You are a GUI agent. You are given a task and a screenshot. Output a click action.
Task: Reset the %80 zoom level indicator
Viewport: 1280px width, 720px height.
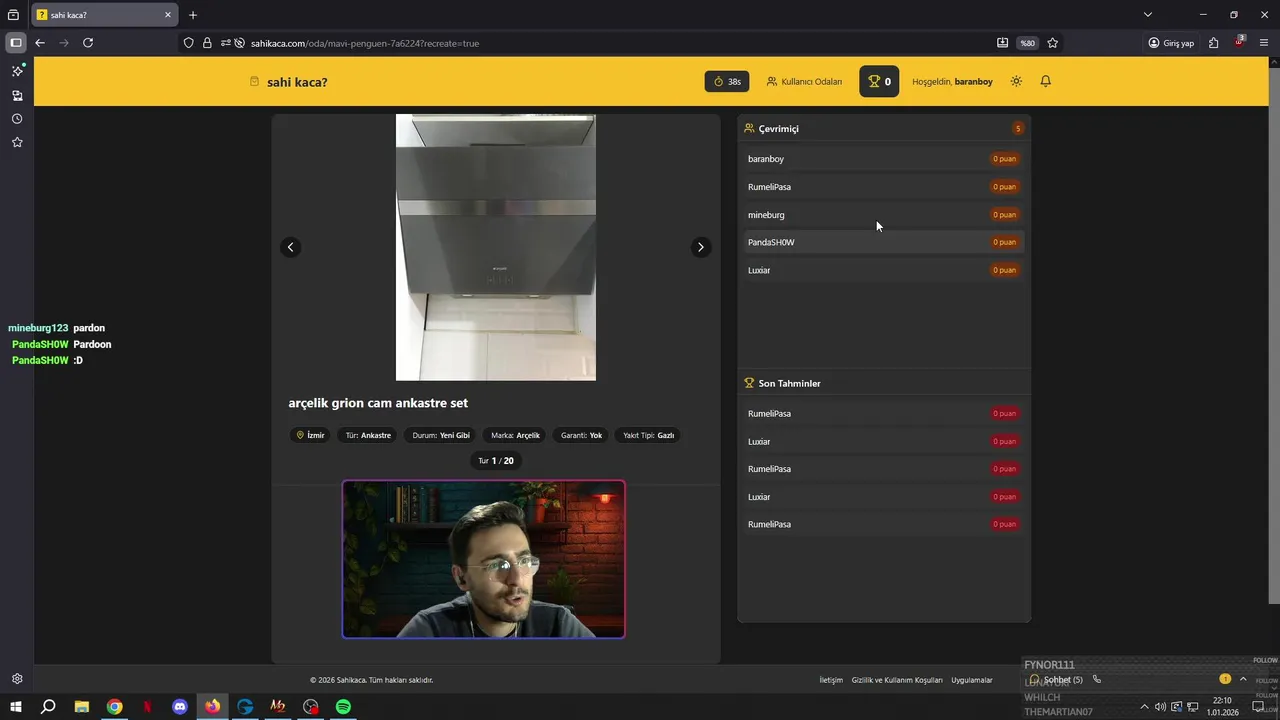click(x=1027, y=43)
